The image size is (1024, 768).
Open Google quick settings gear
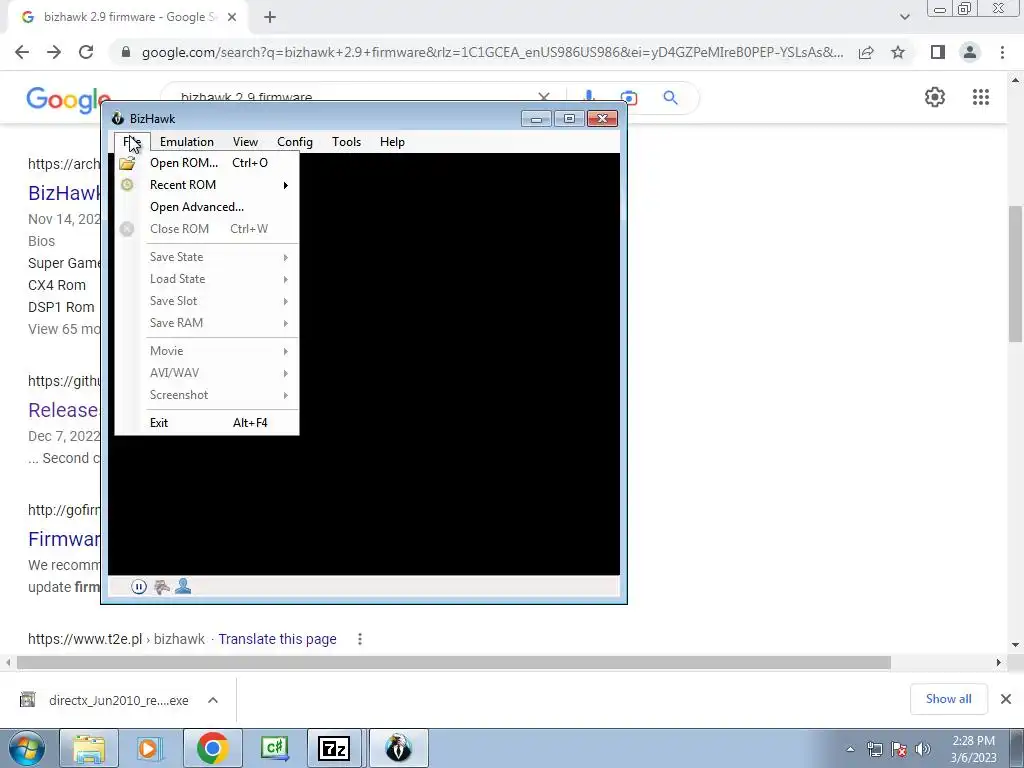[935, 97]
